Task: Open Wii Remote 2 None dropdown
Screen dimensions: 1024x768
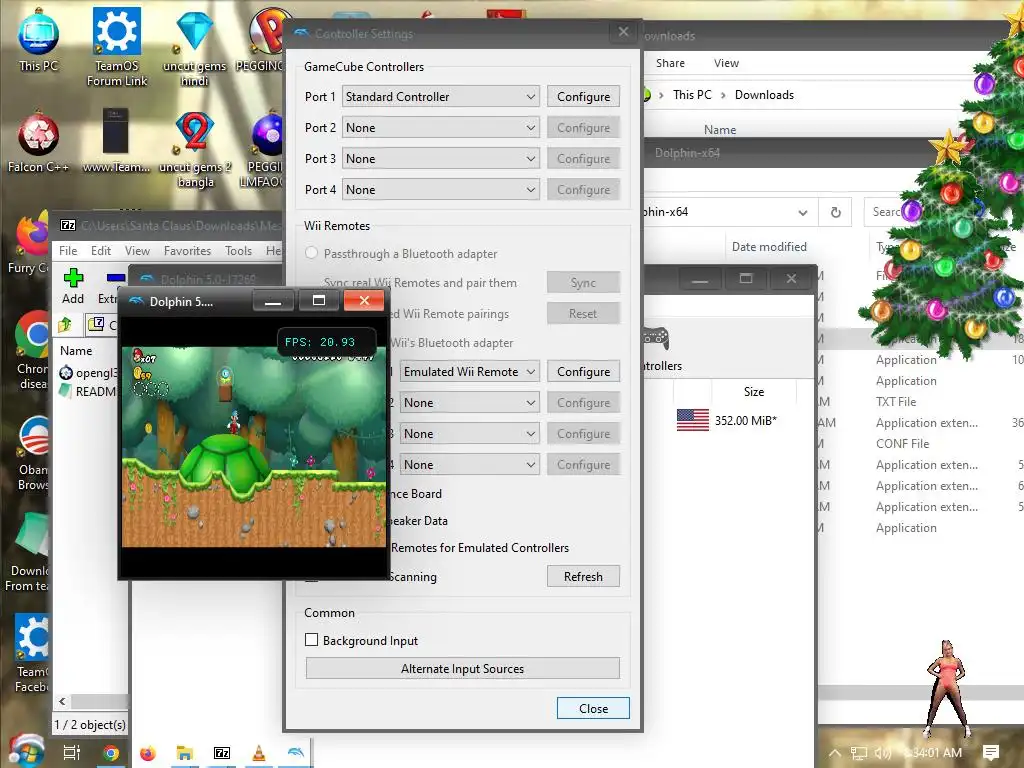Action: pos(470,403)
